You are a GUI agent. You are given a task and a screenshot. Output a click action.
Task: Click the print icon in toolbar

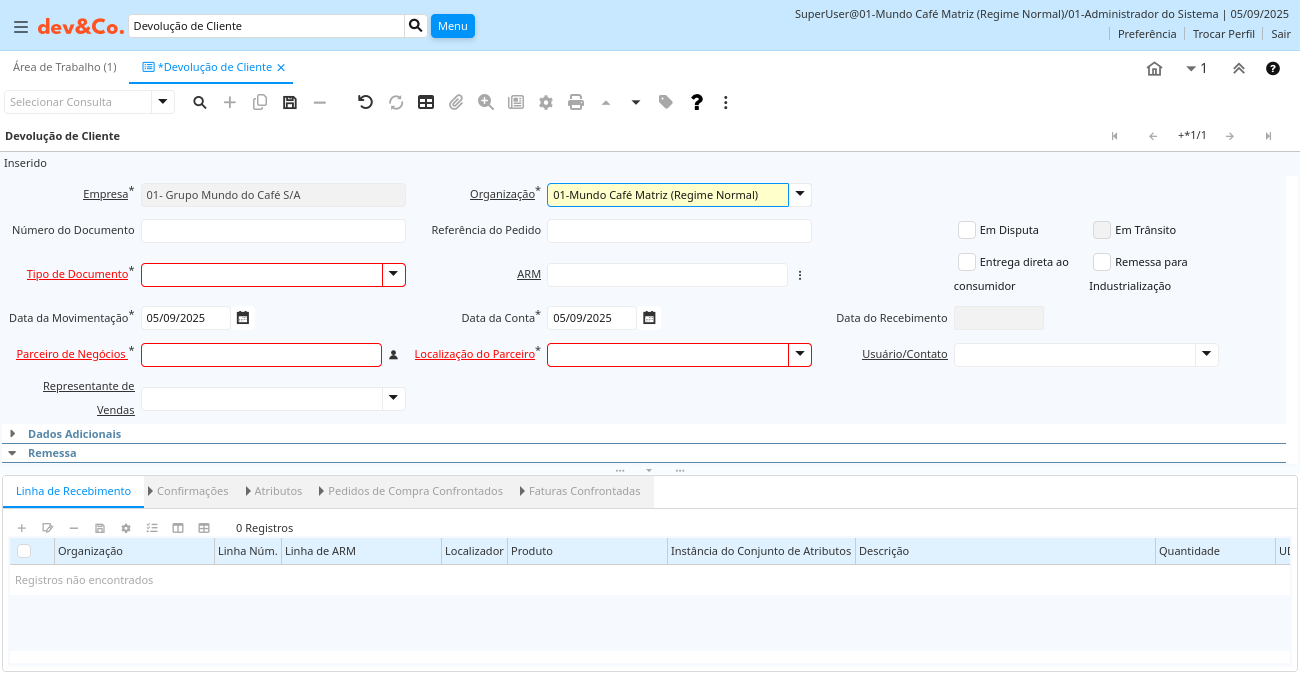tap(576, 102)
